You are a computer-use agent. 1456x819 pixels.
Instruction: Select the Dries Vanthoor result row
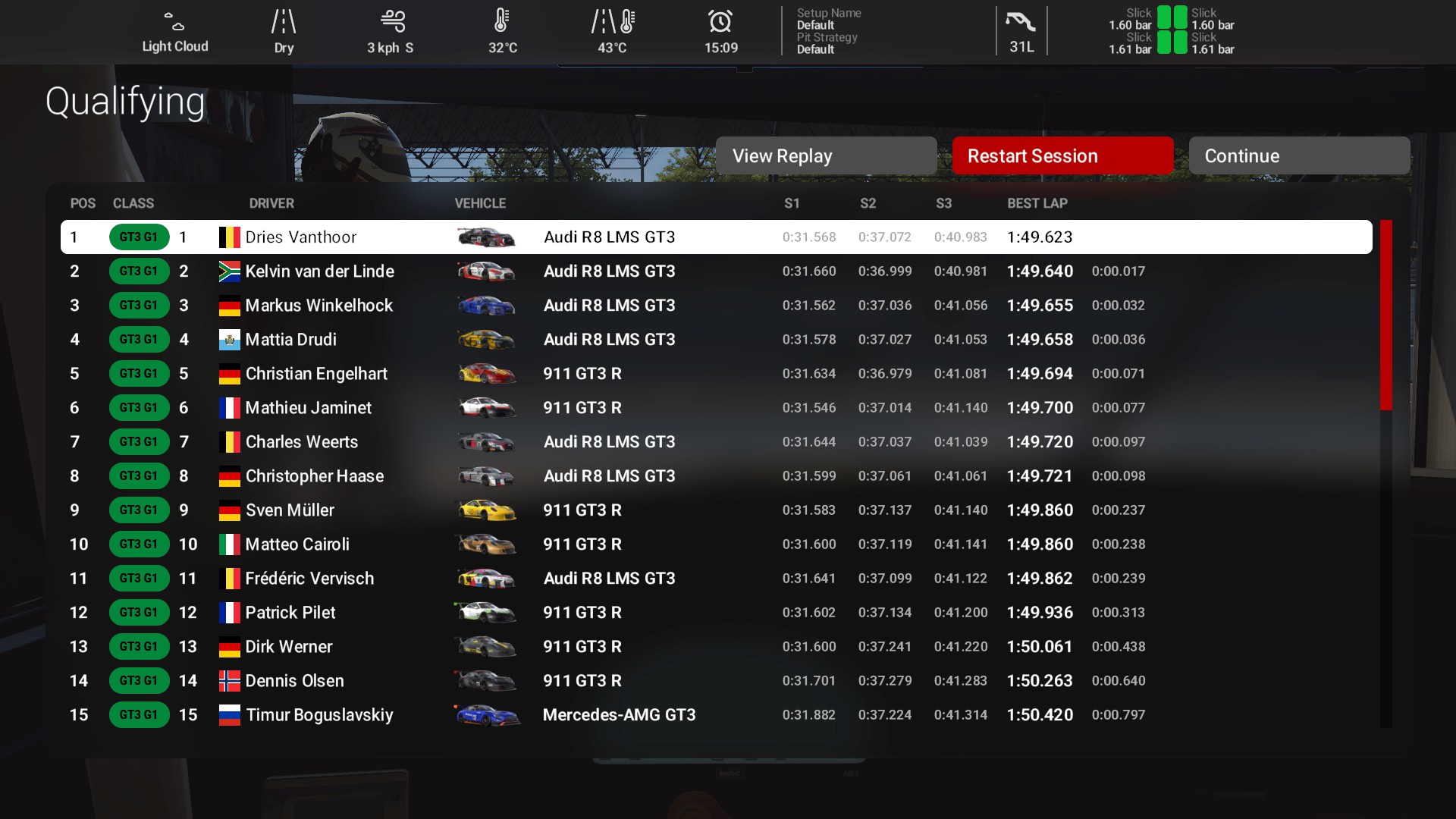coord(717,237)
